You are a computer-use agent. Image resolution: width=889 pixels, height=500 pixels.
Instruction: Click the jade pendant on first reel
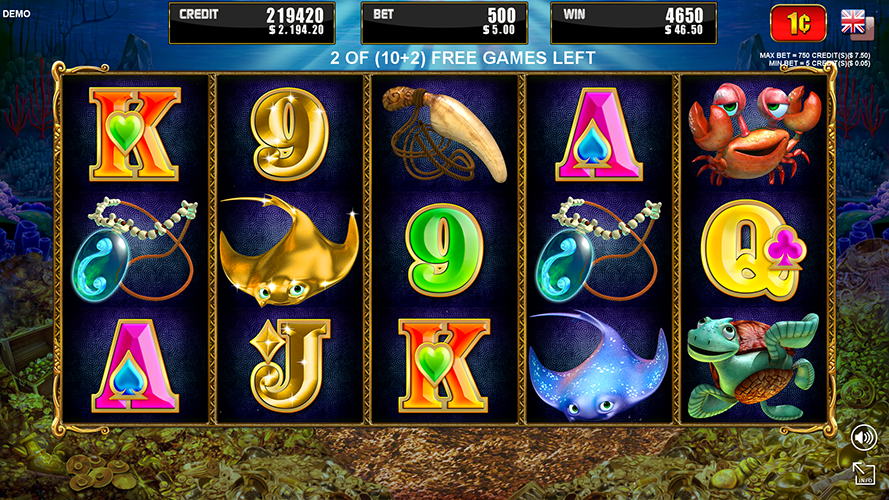coord(135,250)
